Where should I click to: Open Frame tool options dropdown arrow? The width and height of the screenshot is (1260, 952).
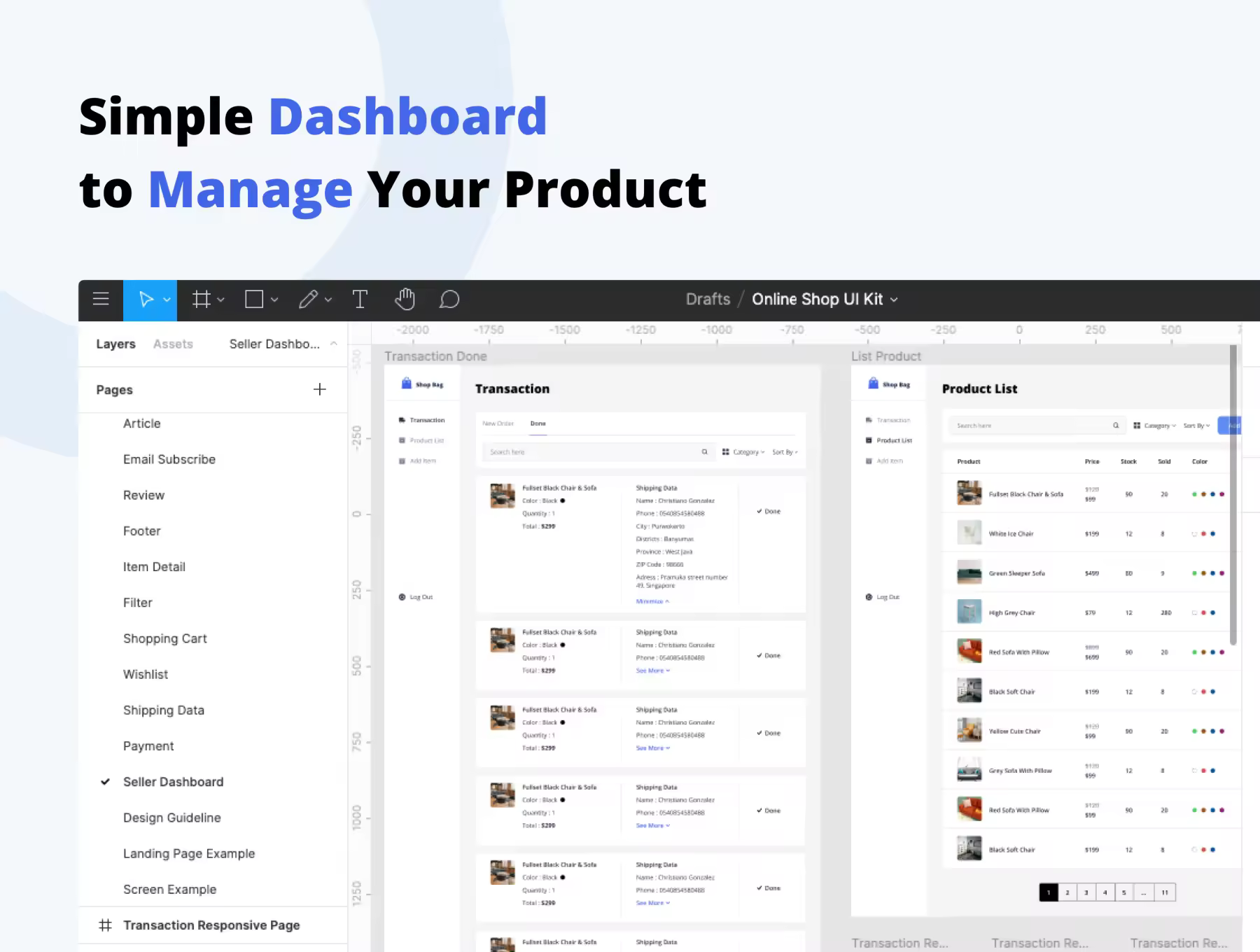(221, 300)
